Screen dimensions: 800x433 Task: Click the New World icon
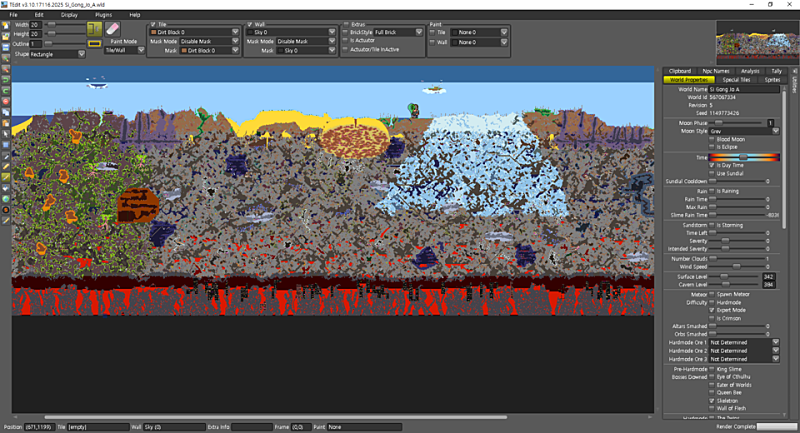tap(6, 25)
